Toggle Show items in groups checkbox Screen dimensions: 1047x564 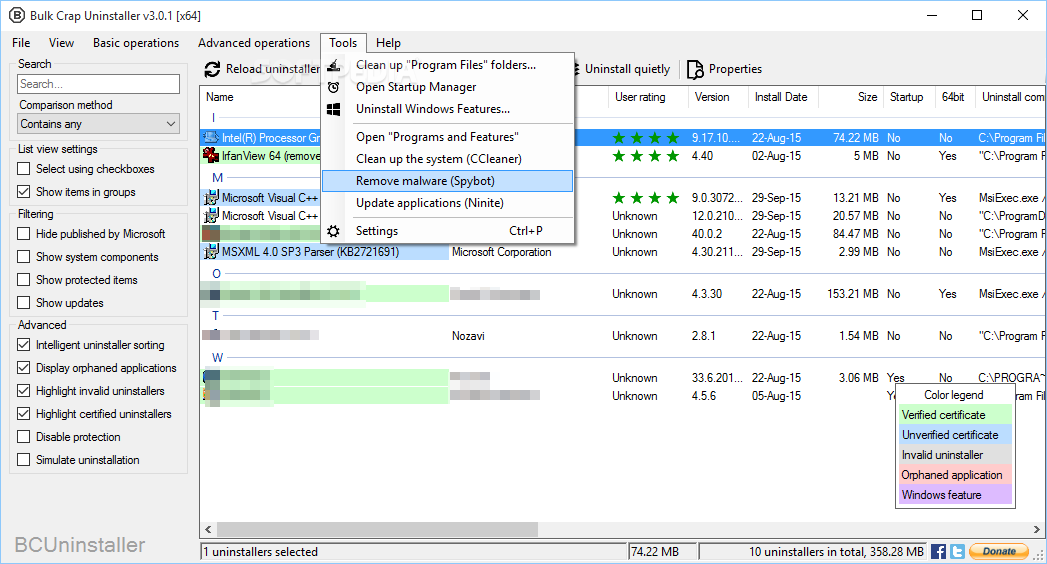point(23,192)
